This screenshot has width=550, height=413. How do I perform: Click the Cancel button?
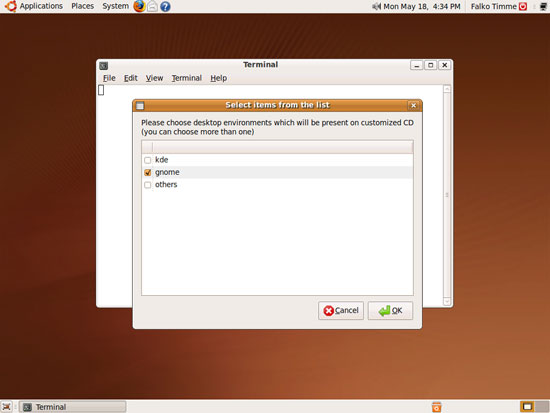coord(341,311)
